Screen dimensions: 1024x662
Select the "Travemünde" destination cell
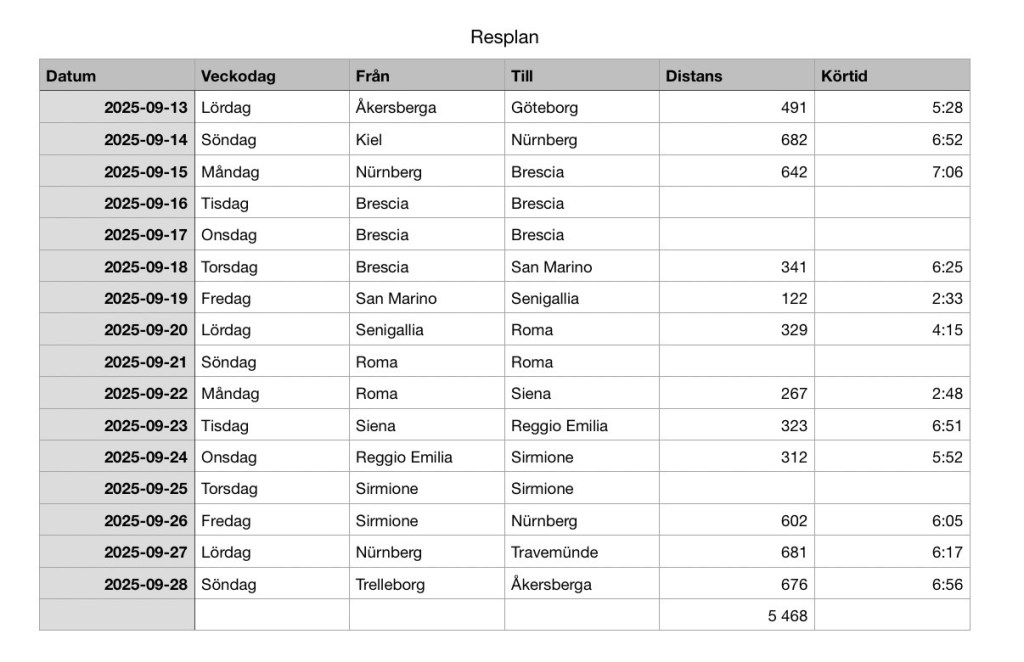pos(556,552)
